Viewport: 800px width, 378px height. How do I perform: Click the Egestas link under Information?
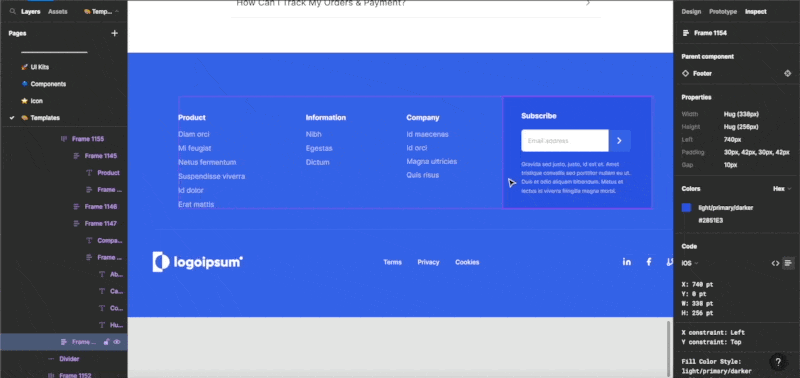click(319, 148)
